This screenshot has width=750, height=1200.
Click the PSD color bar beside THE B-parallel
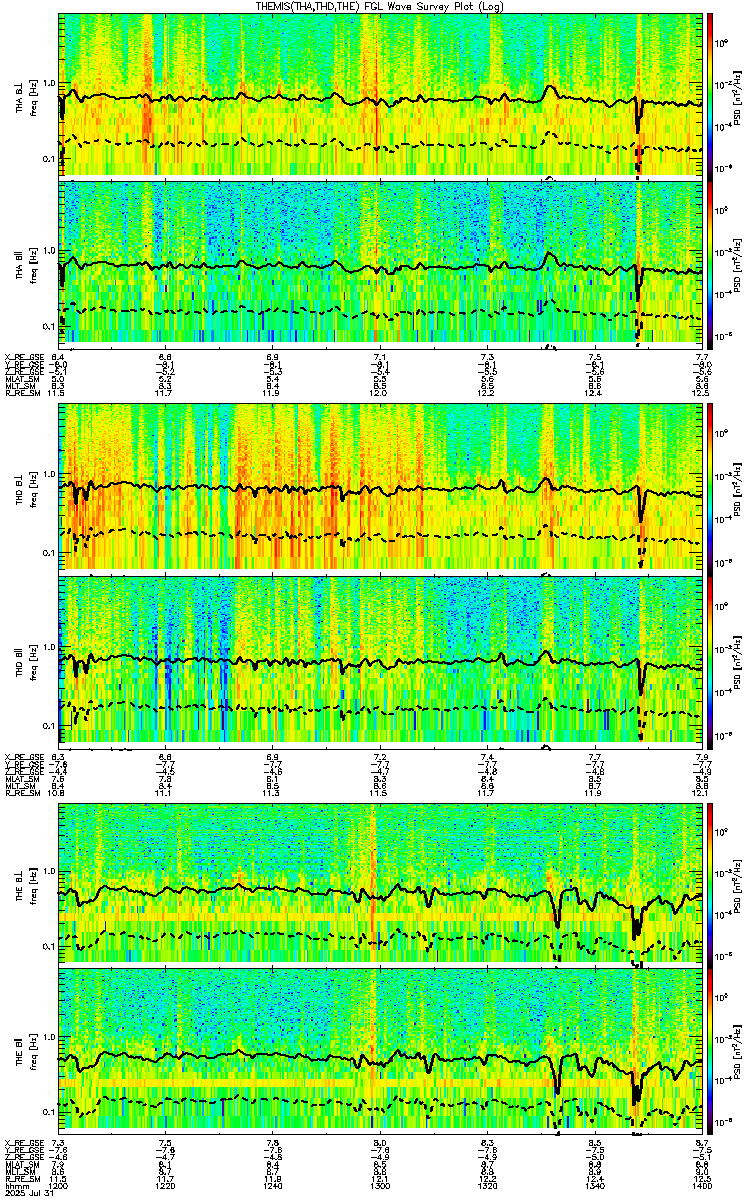click(709, 1049)
